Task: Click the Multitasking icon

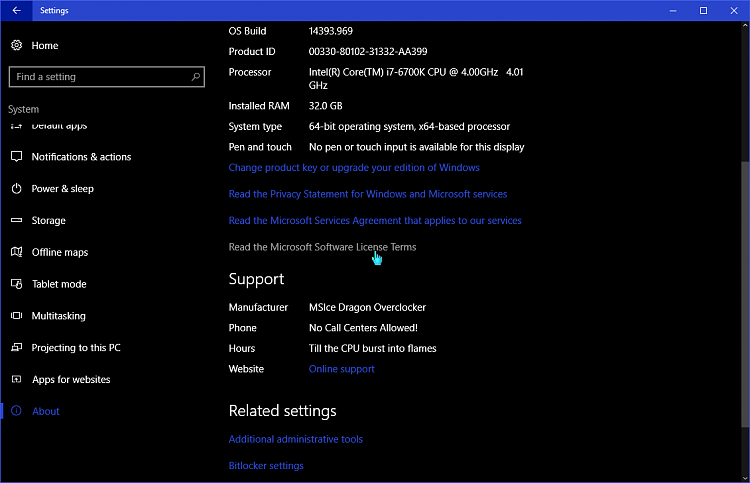Action: 17,315
